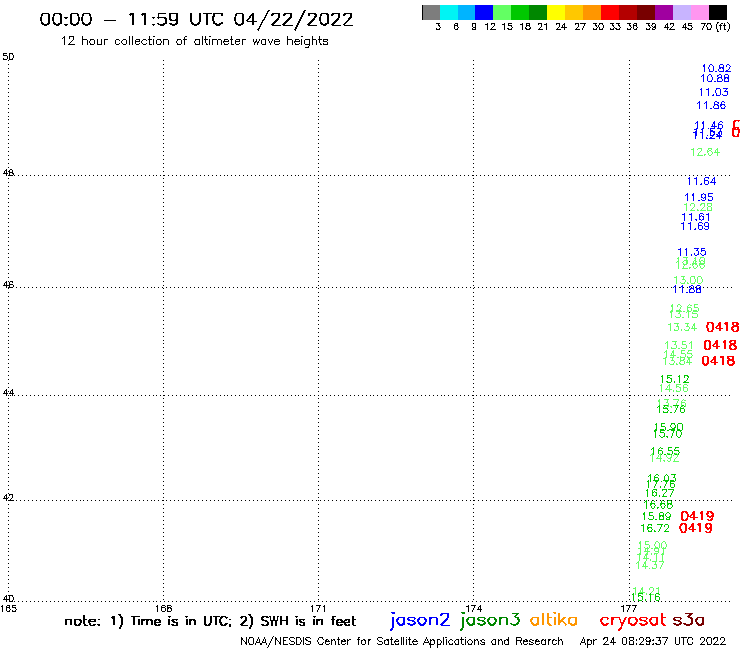
Task: Click the longitude 177 axis label
Action: [x=629, y=608]
